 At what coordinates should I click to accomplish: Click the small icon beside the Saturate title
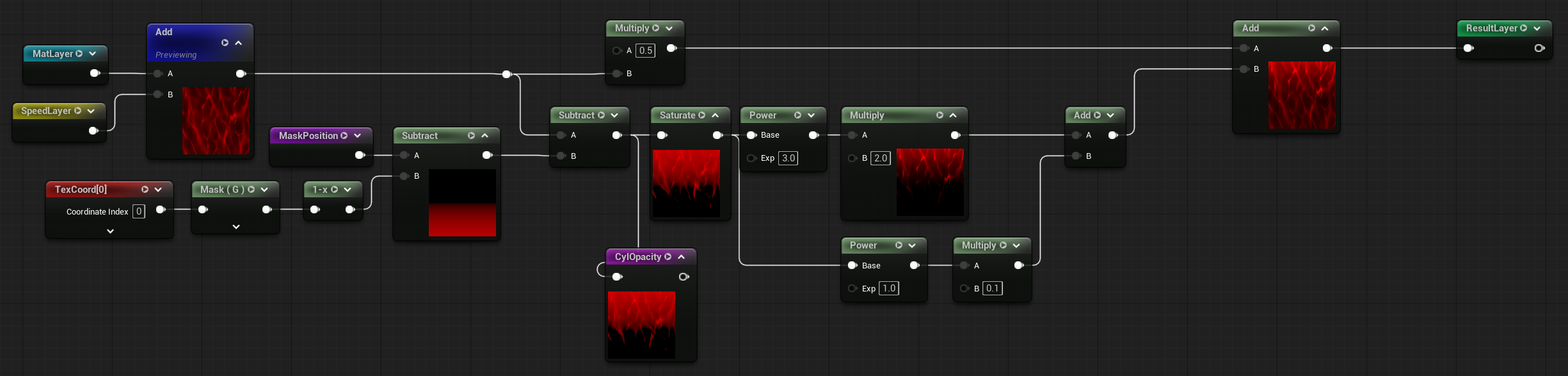tap(702, 115)
